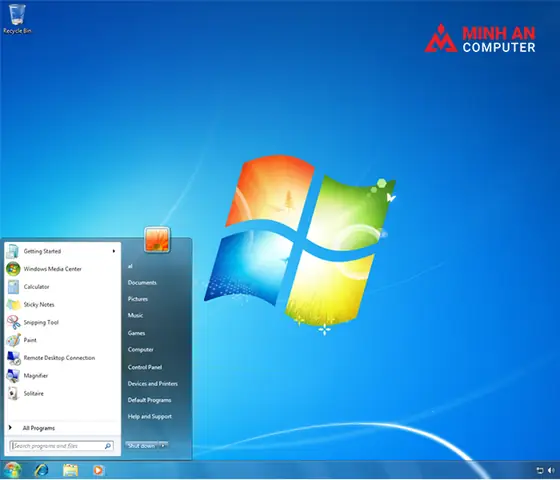Launch Internet Explorer from the taskbar
This screenshot has height=480, width=560.
click(x=41, y=470)
